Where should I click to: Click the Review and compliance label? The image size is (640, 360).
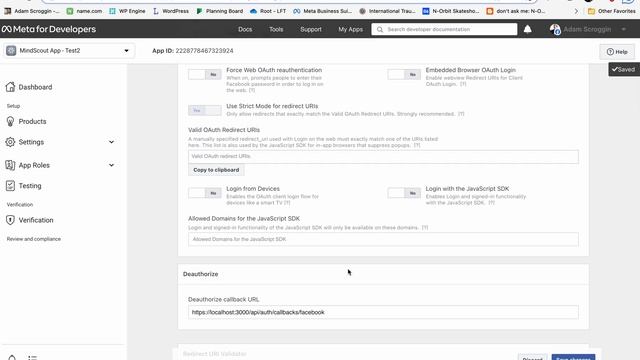click(x=34, y=239)
